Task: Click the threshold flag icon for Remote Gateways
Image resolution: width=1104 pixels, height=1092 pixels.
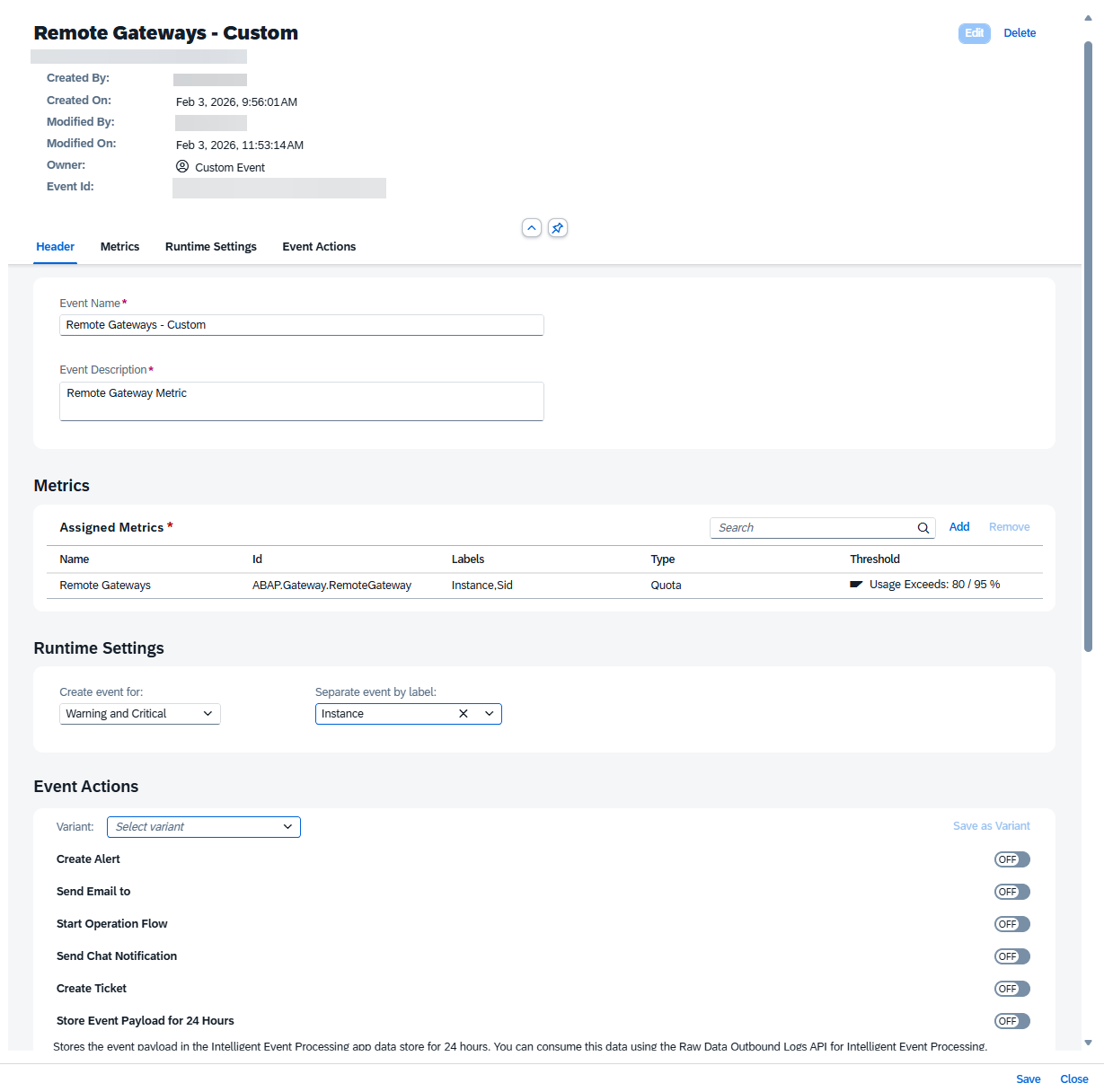Action: (856, 585)
